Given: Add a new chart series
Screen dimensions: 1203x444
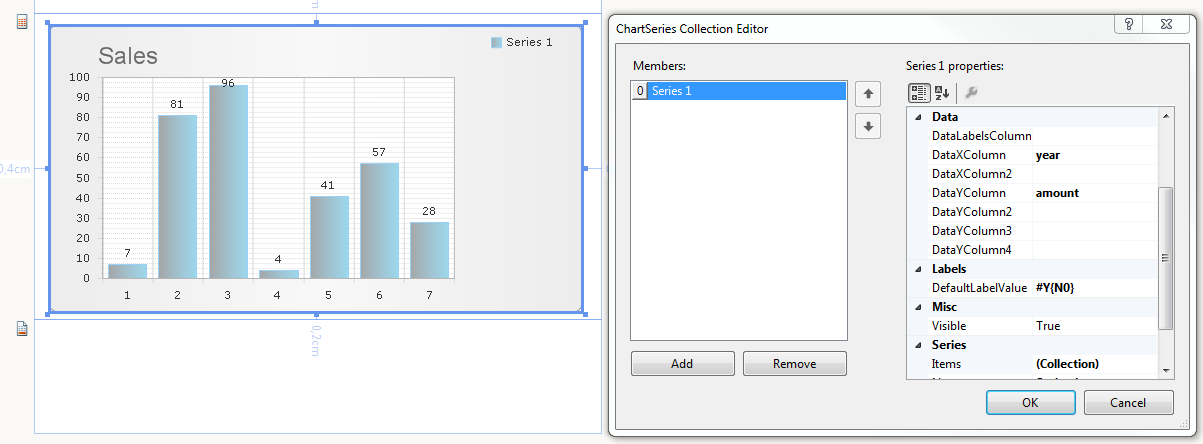Looking at the screenshot, I should (682, 364).
